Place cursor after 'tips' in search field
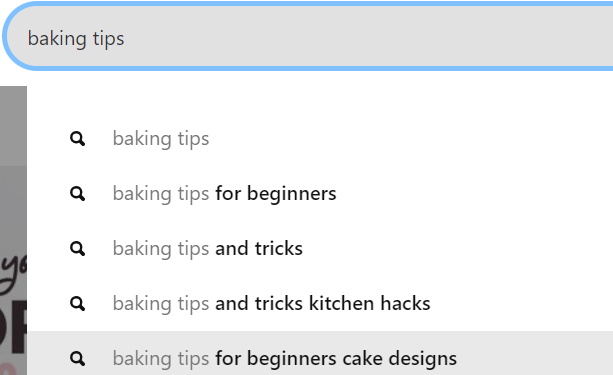Image resolution: width=613 pixels, height=375 pixels. click(x=125, y=38)
